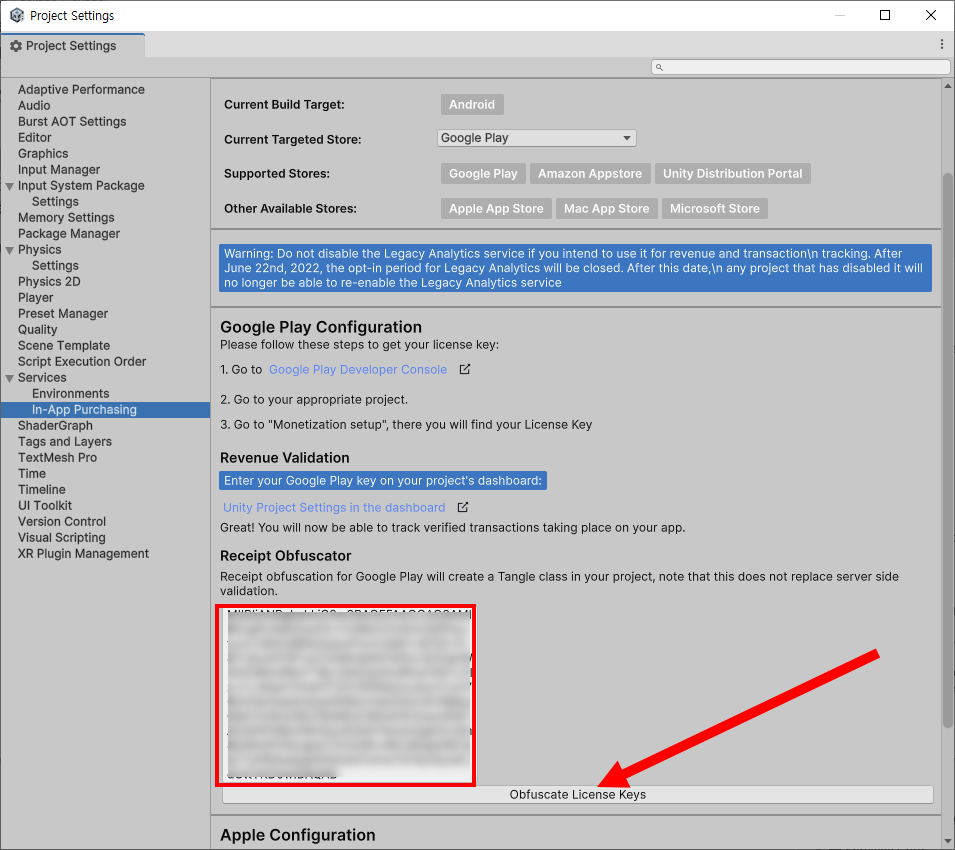This screenshot has height=850, width=955.
Task: Select Audio settings category
Action: point(34,105)
